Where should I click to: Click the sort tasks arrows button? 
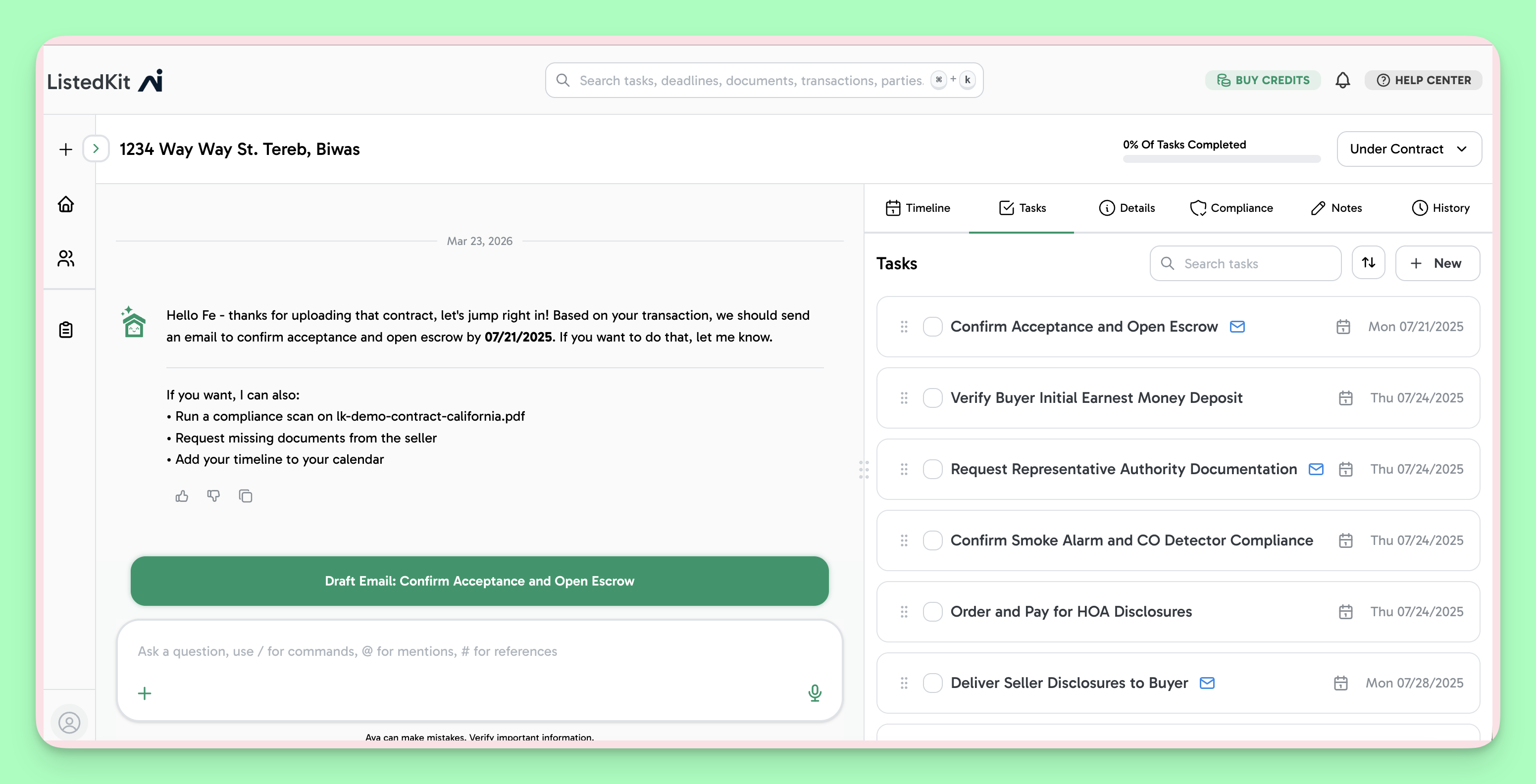pos(1368,263)
